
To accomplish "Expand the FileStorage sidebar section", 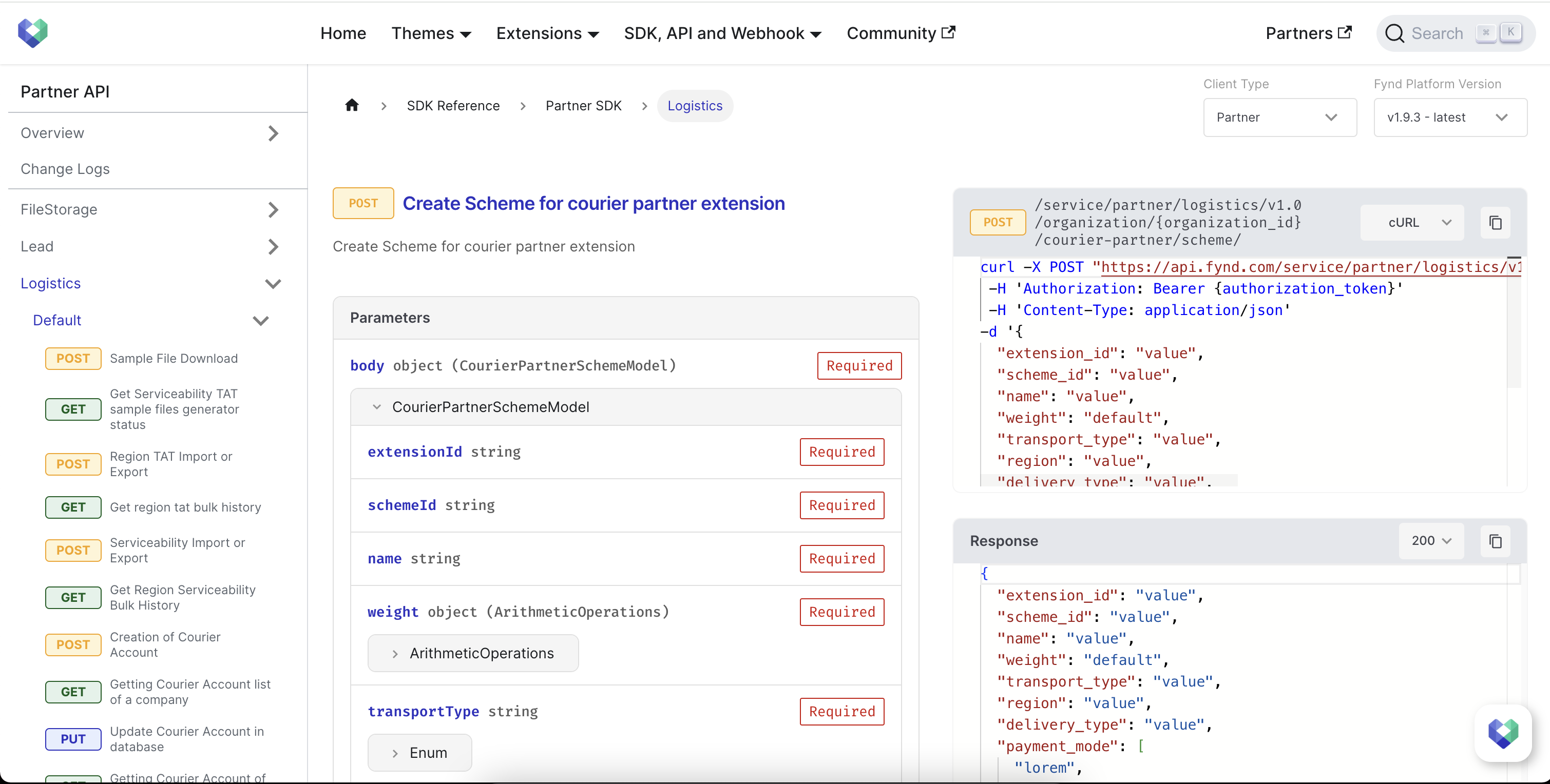I will point(273,210).
